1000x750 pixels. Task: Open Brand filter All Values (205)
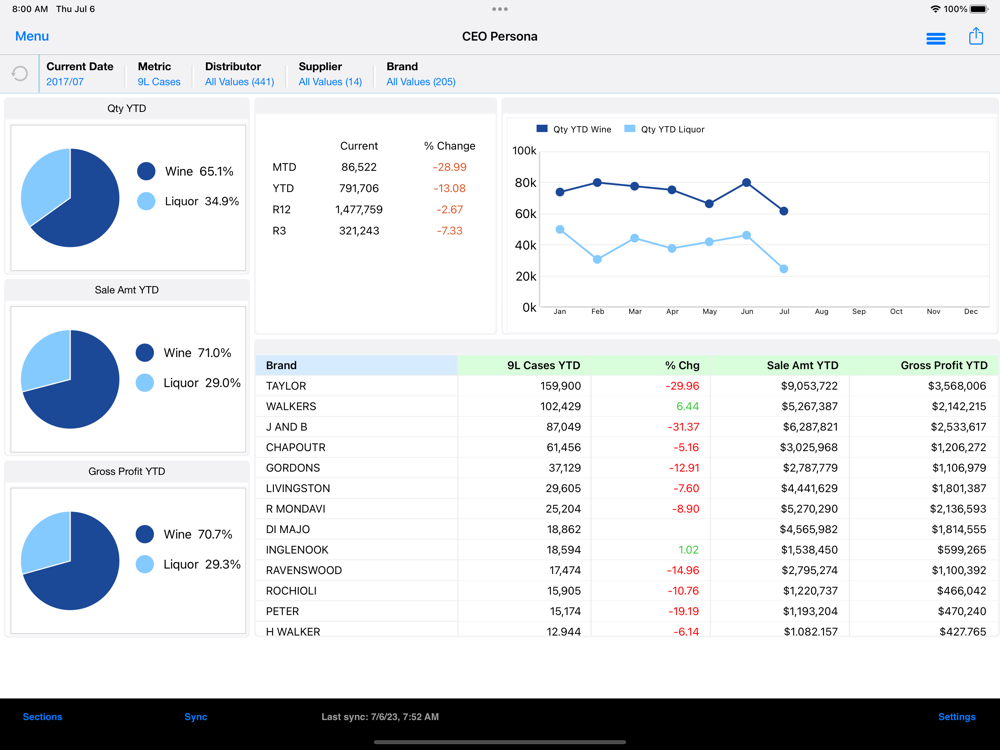coord(420,82)
